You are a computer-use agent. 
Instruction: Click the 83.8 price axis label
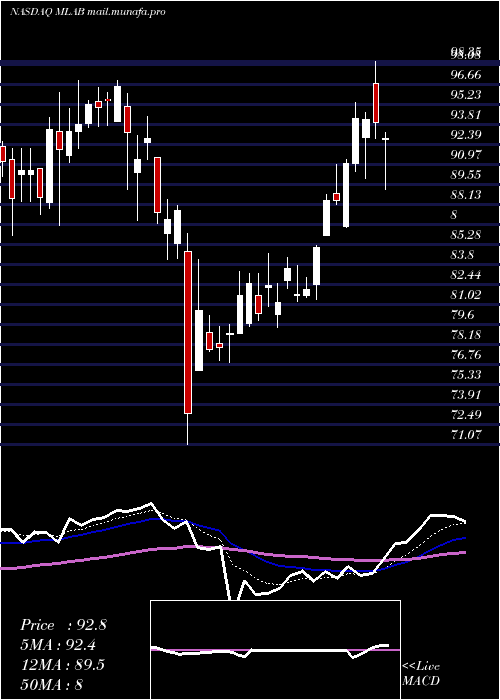tap(463, 255)
